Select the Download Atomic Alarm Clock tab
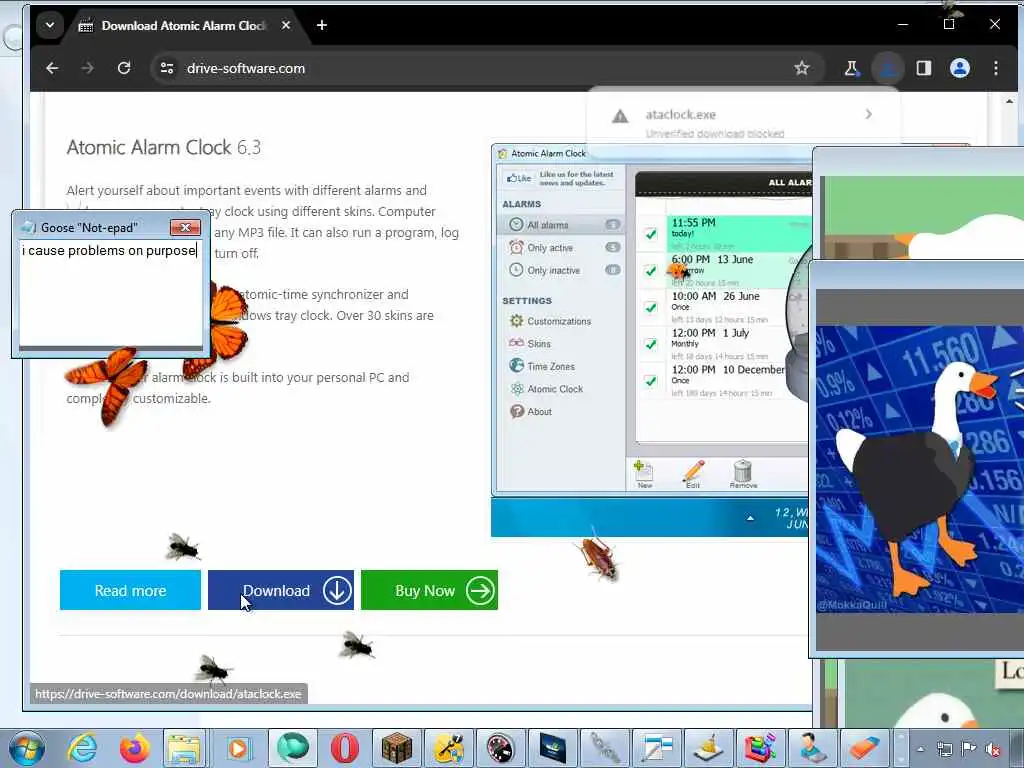This screenshot has height=768, width=1024. pos(184,25)
